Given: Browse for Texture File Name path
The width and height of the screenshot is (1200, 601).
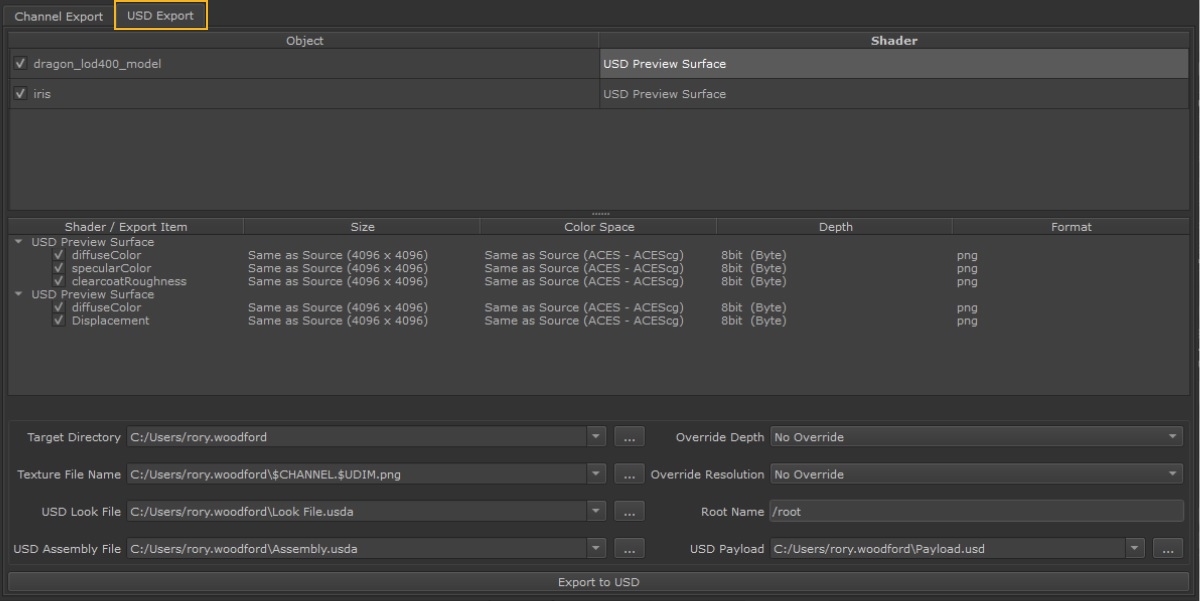Looking at the screenshot, I should 628,474.
